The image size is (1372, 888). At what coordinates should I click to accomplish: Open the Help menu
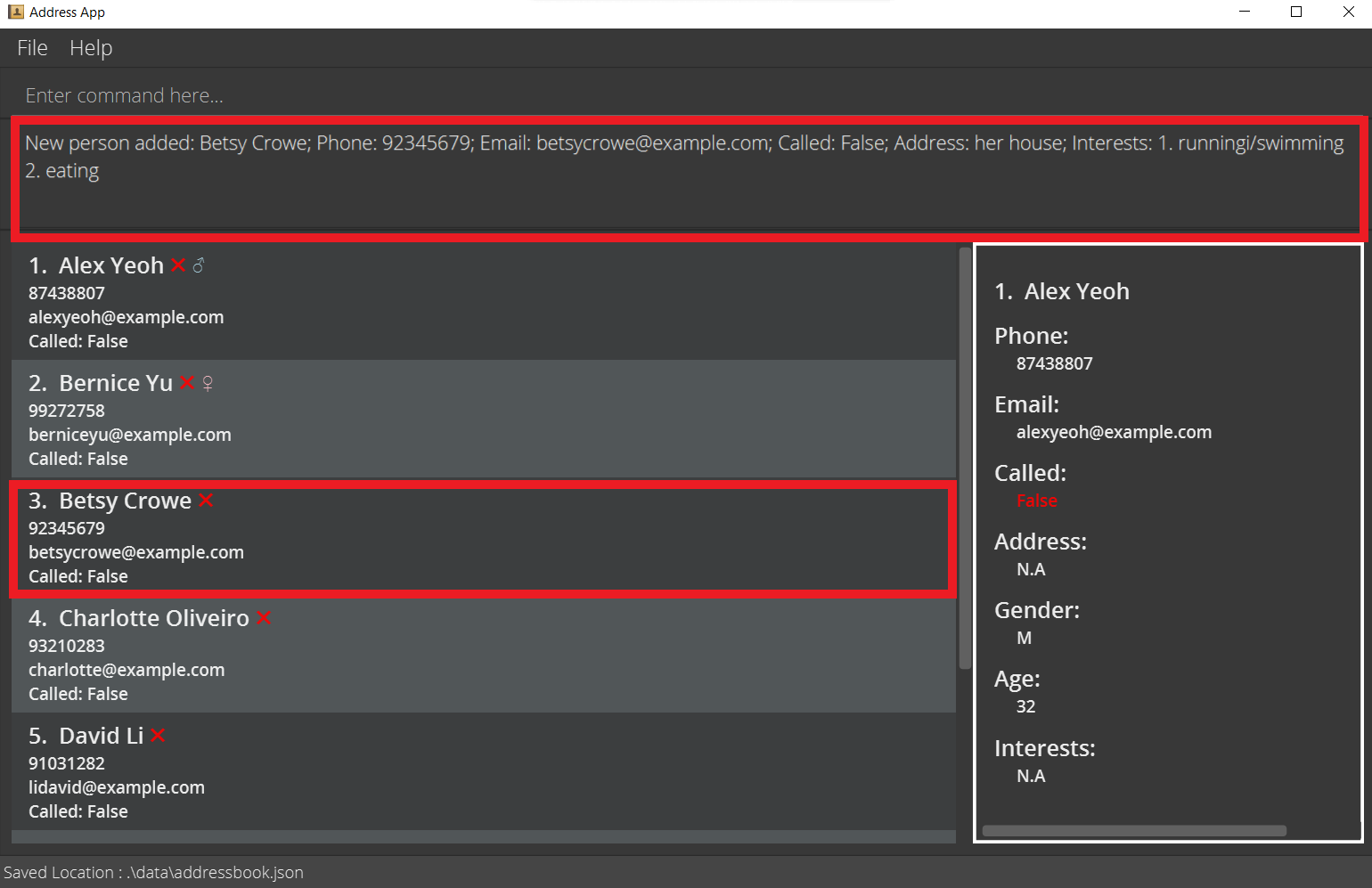(91, 48)
